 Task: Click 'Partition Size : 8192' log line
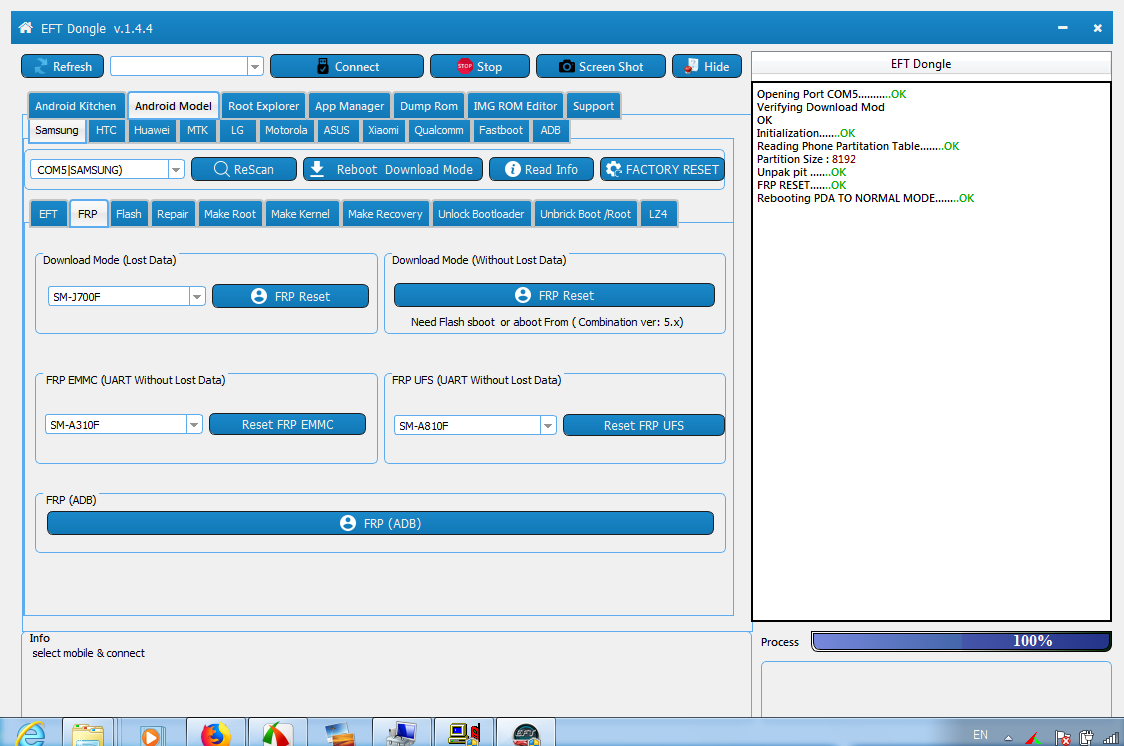pos(806,159)
